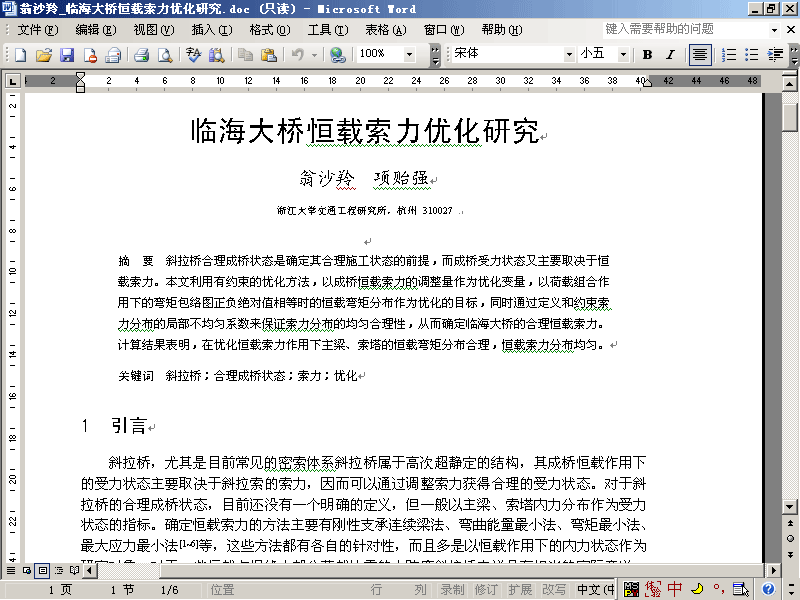Insert hyperlink using globe icon
The height and width of the screenshot is (600, 800).
337,55
